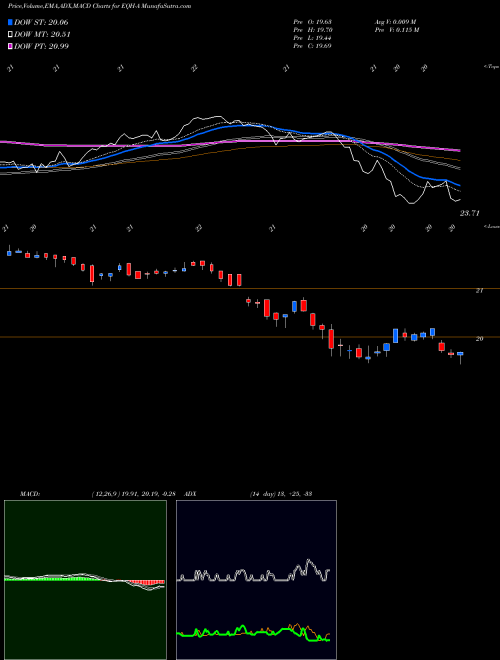
Task: Click the chart title mentioning MunafaSutra.com
Action: (x=99, y=6)
